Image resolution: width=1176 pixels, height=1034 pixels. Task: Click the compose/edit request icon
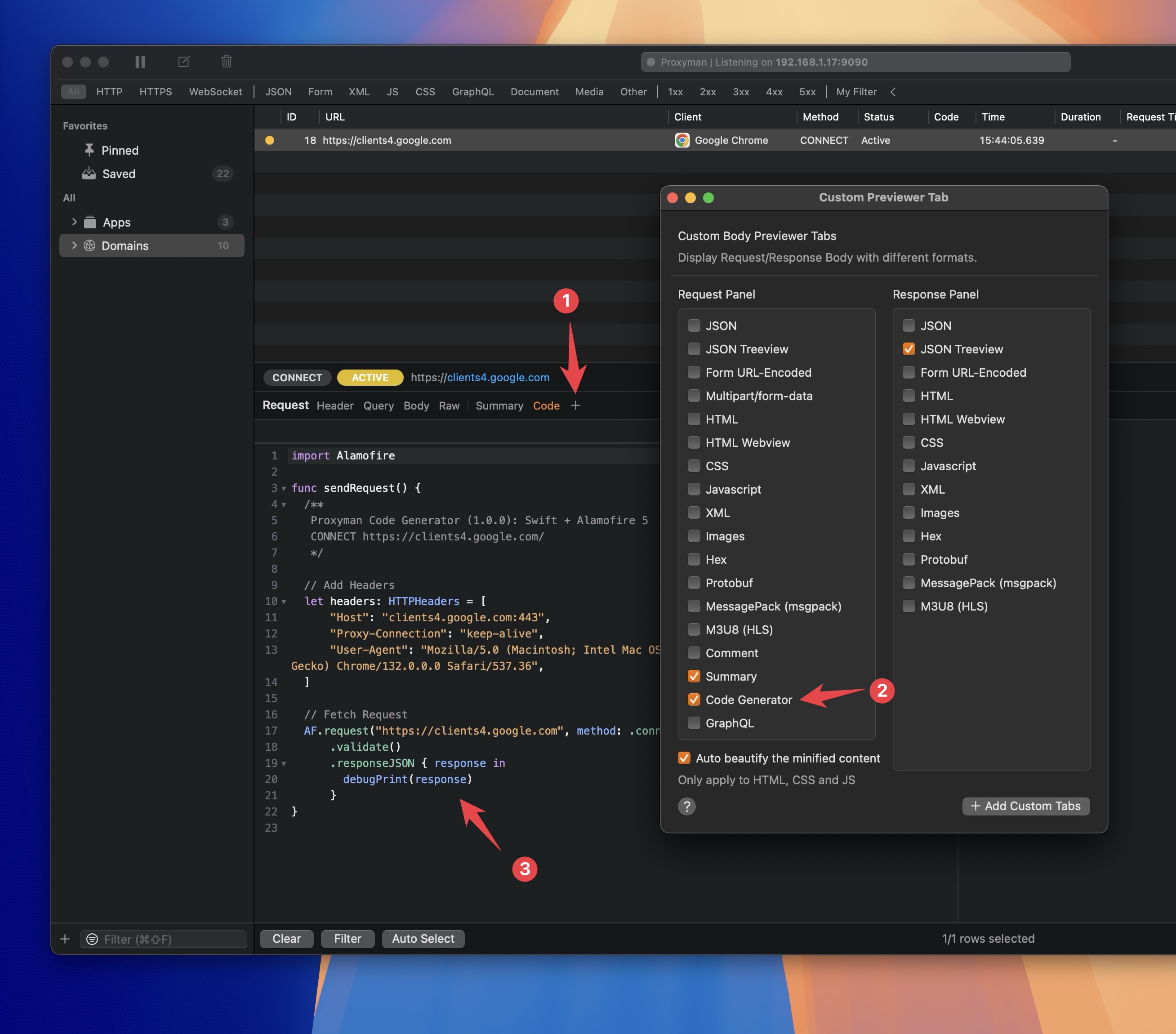tap(183, 62)
